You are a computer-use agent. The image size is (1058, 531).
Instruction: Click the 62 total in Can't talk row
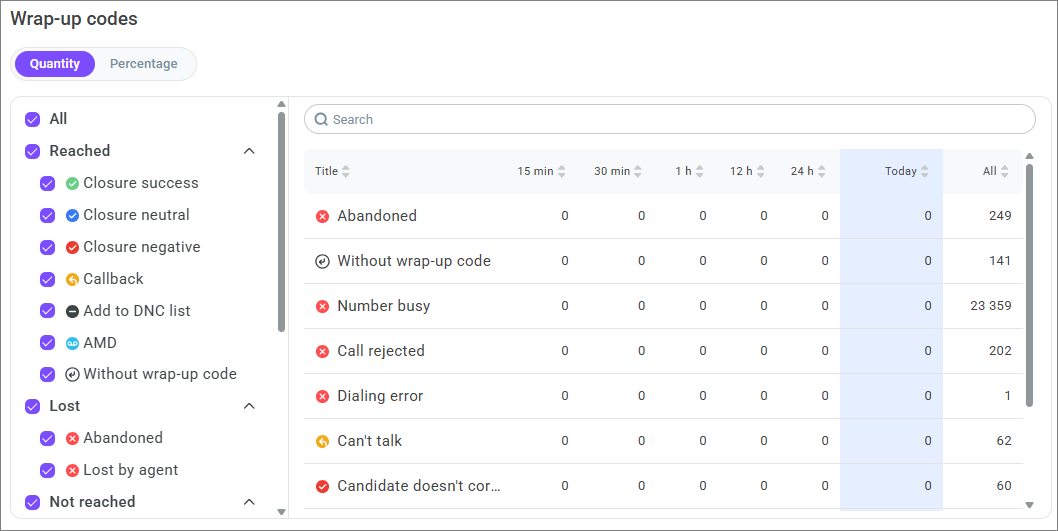coord(1004,441)
